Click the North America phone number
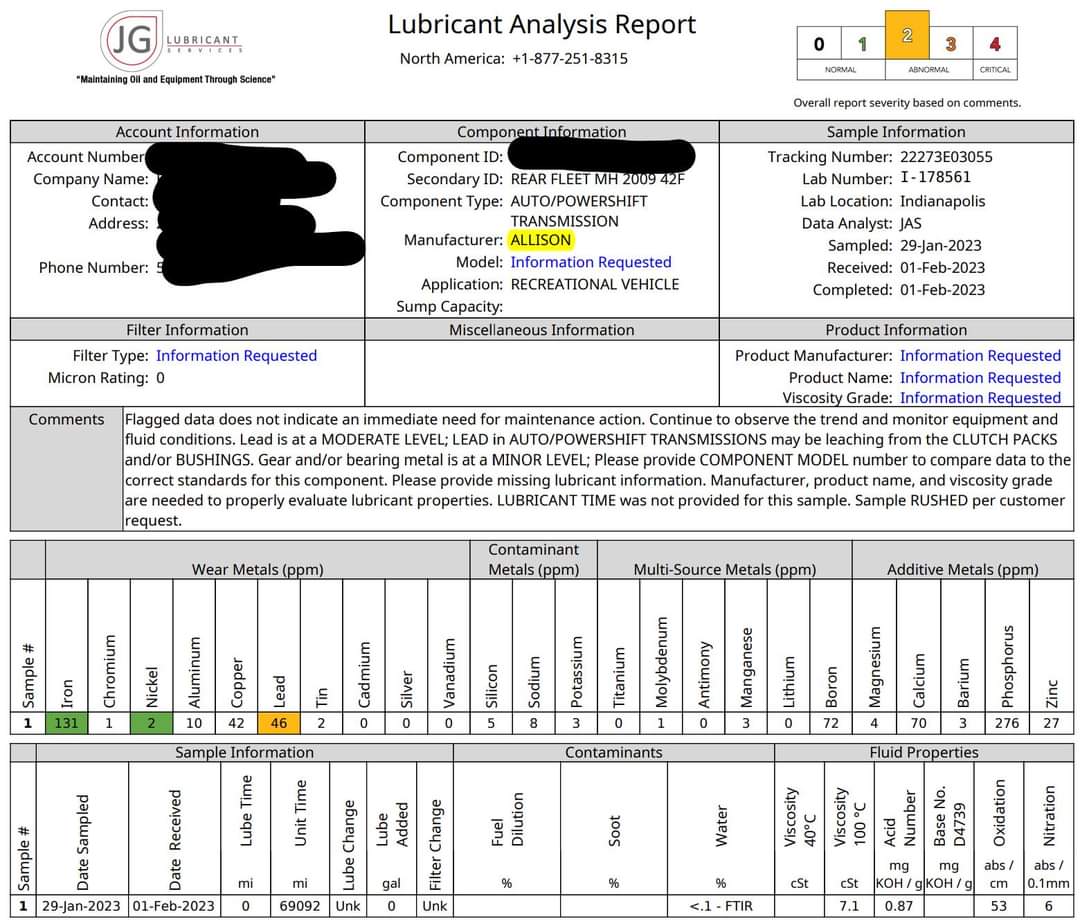Viewport: 1080px width, 921px height. coord(569,58)
